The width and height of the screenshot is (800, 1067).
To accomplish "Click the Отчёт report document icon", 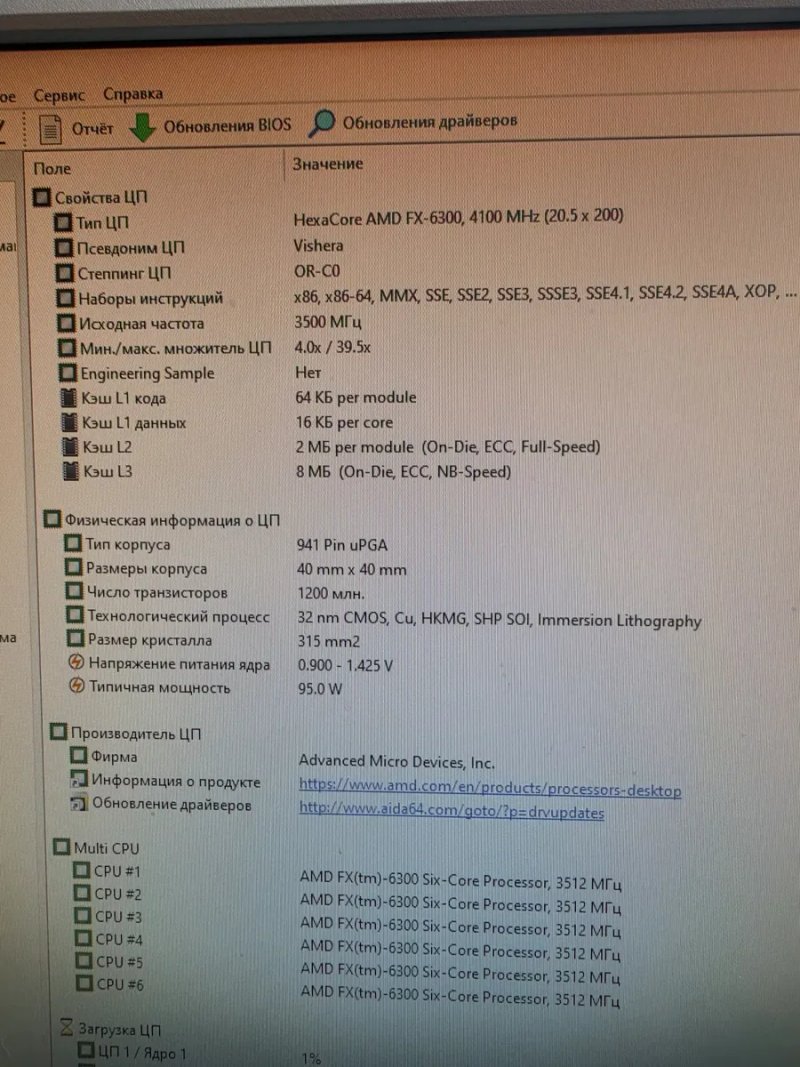I will coord(50,129).
